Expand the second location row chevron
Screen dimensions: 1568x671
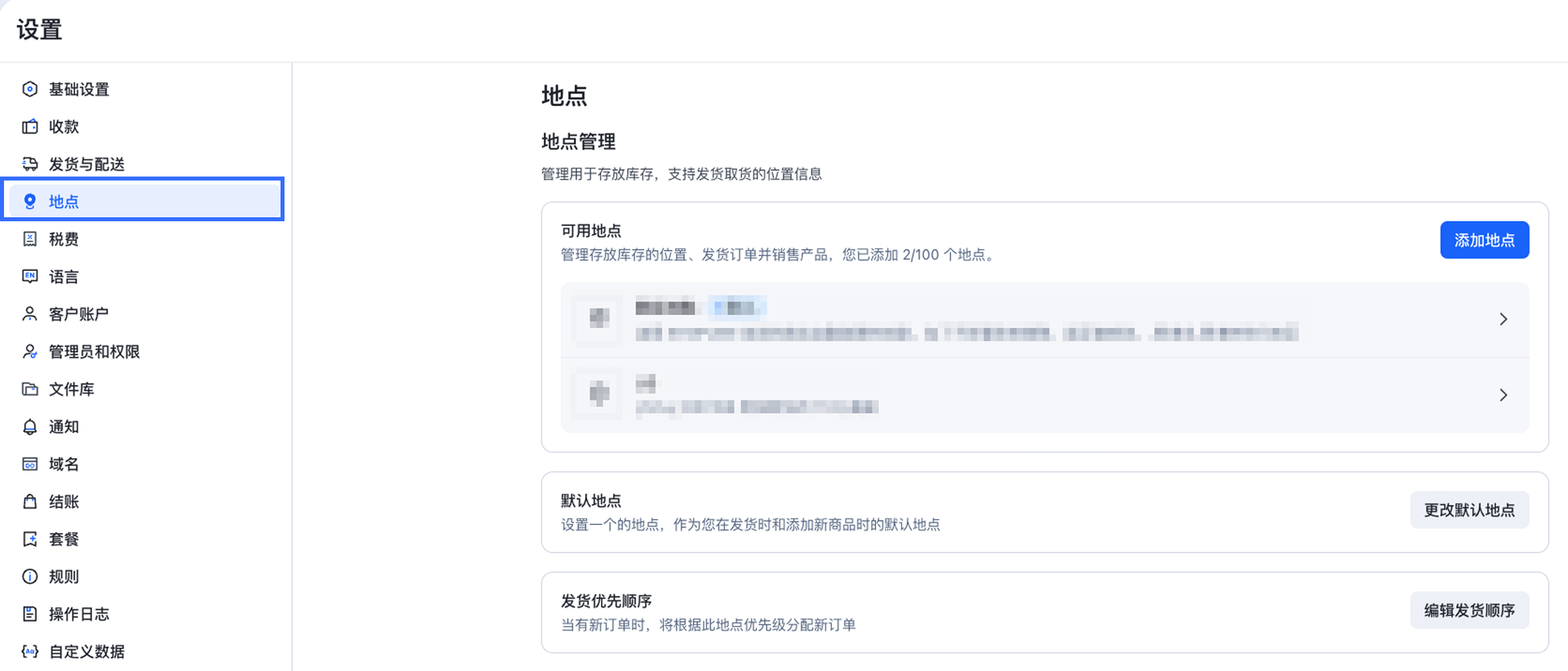(x=1503, y=395)
